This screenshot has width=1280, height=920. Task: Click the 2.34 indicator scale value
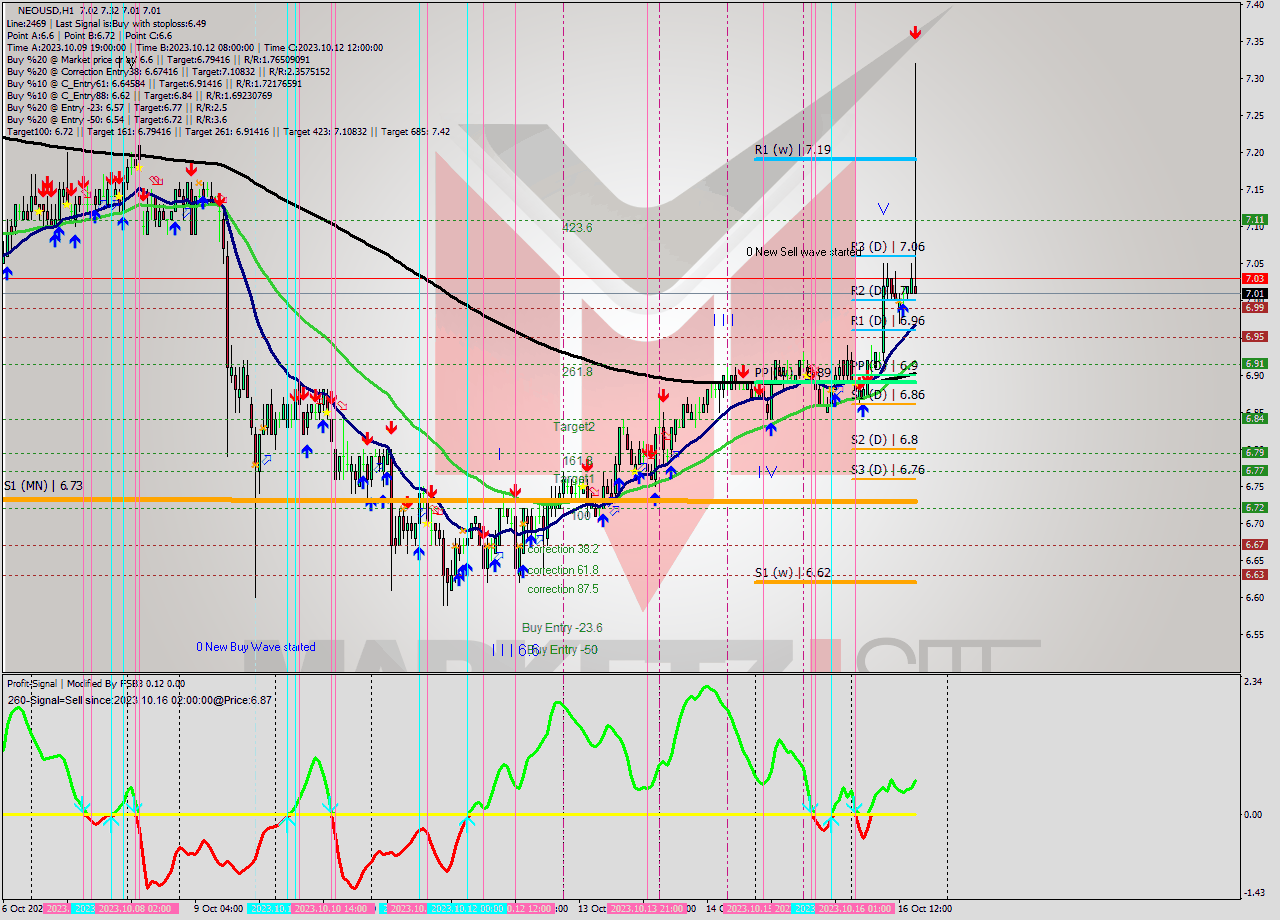(1252, 682)
